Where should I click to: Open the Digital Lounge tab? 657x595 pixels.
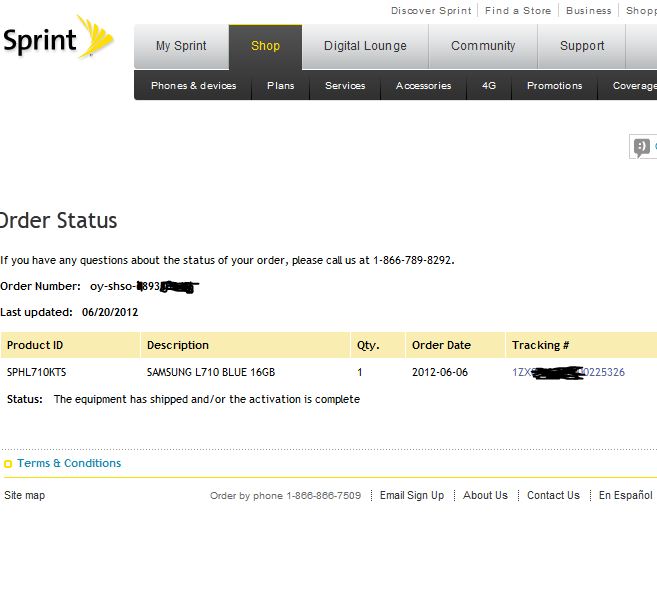click(x=365, y=46)
